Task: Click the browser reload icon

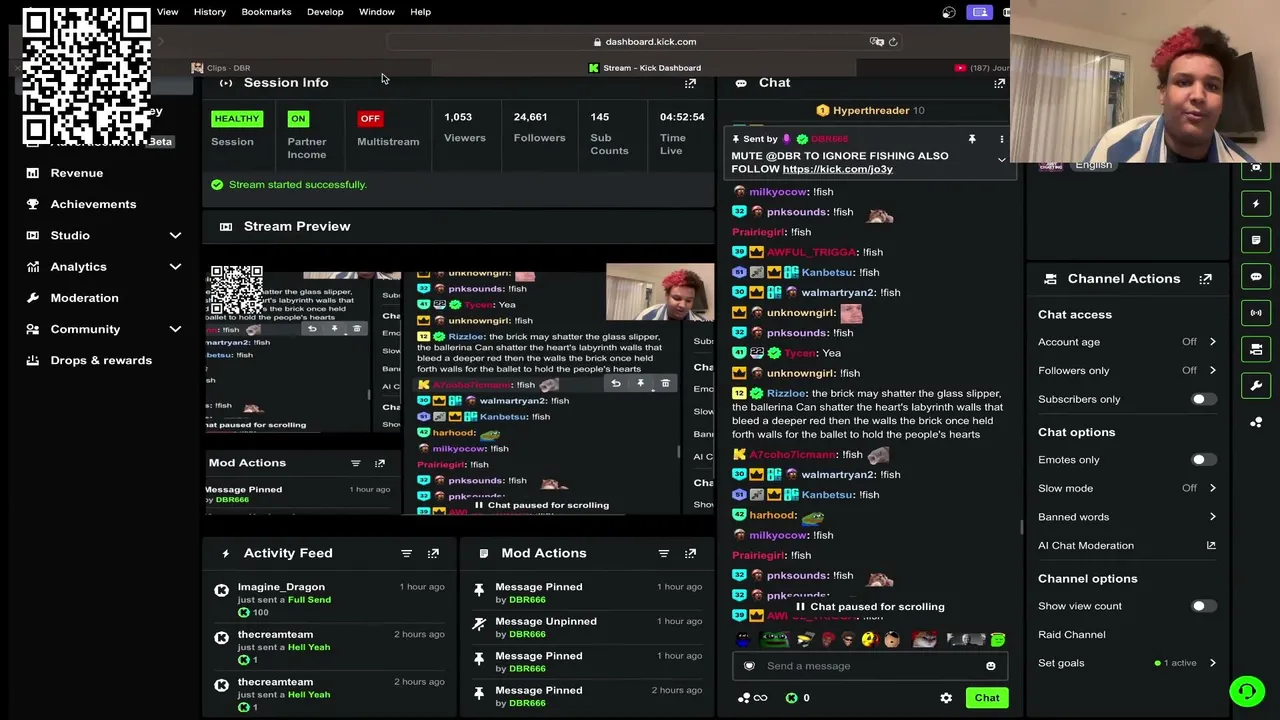Action: tap(893, 42)
